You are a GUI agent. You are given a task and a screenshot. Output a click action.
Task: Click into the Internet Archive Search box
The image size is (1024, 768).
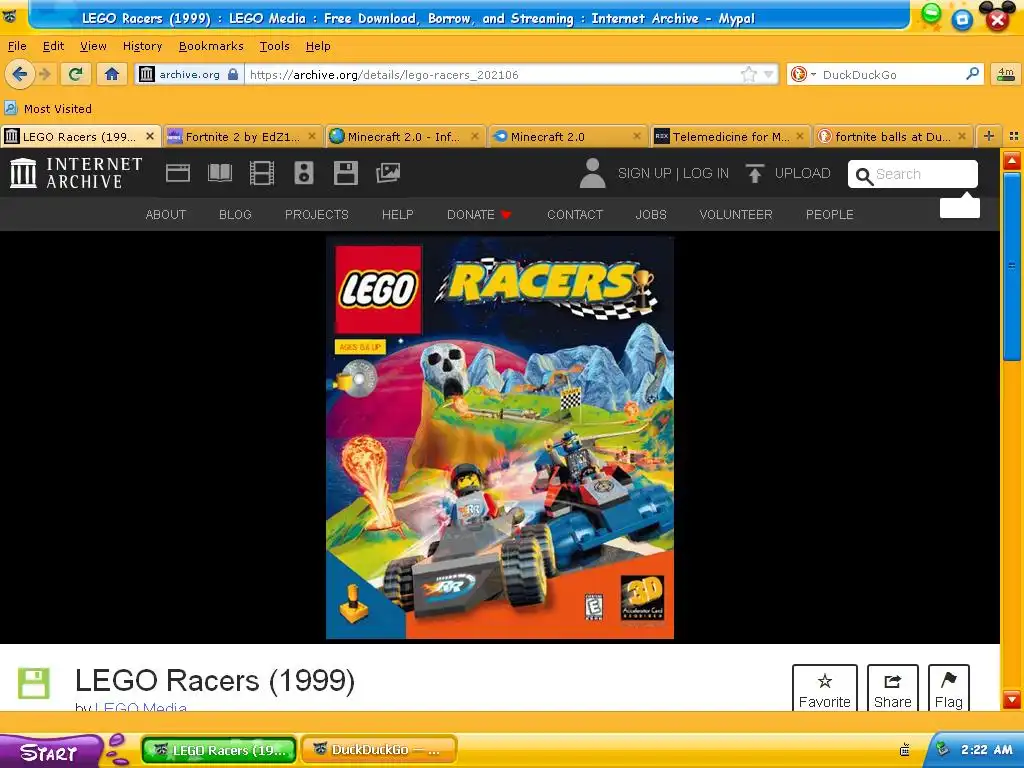(912, 174)
